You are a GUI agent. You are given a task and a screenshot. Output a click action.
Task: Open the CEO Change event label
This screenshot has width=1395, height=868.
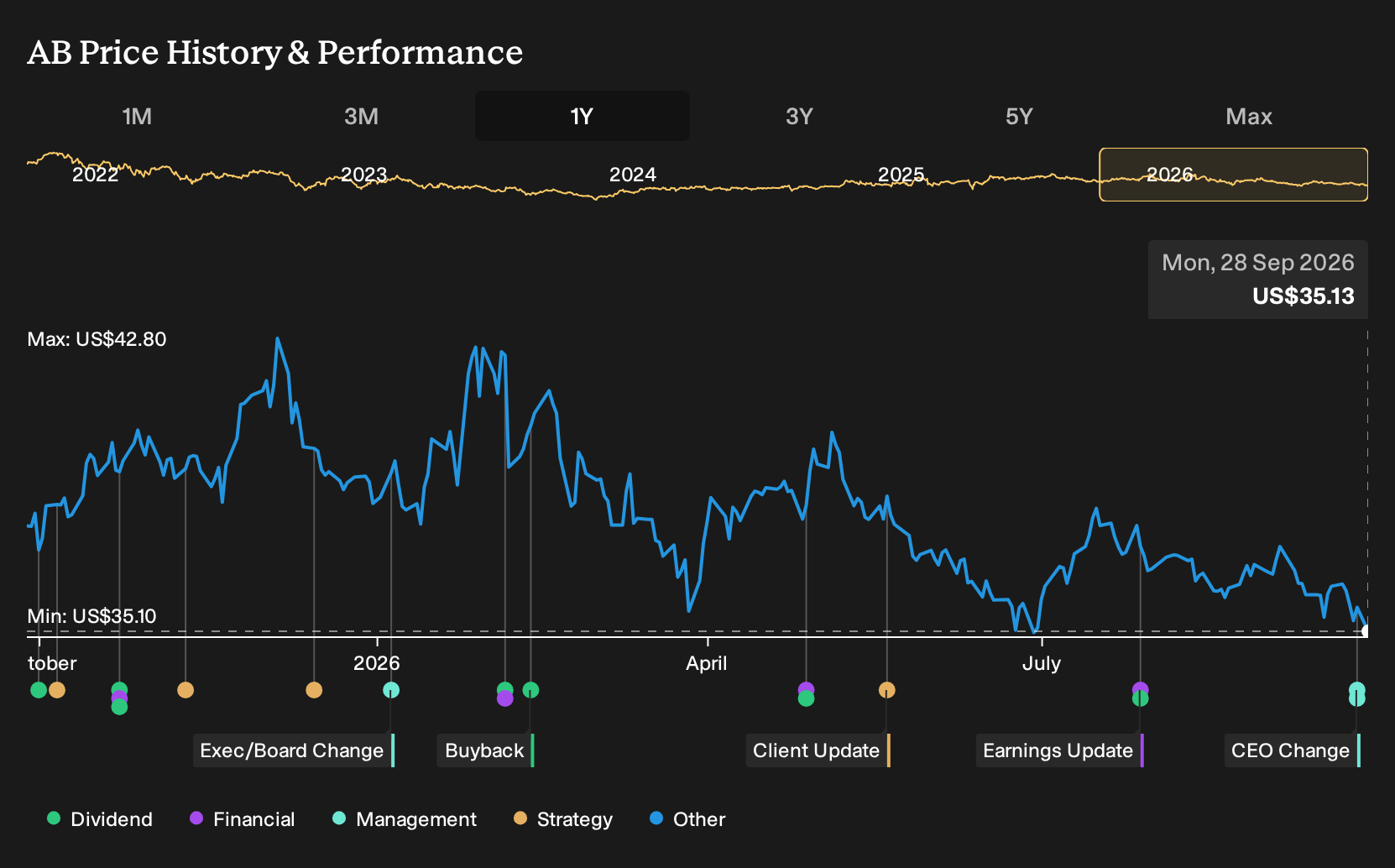click(x=1292, y=750)
